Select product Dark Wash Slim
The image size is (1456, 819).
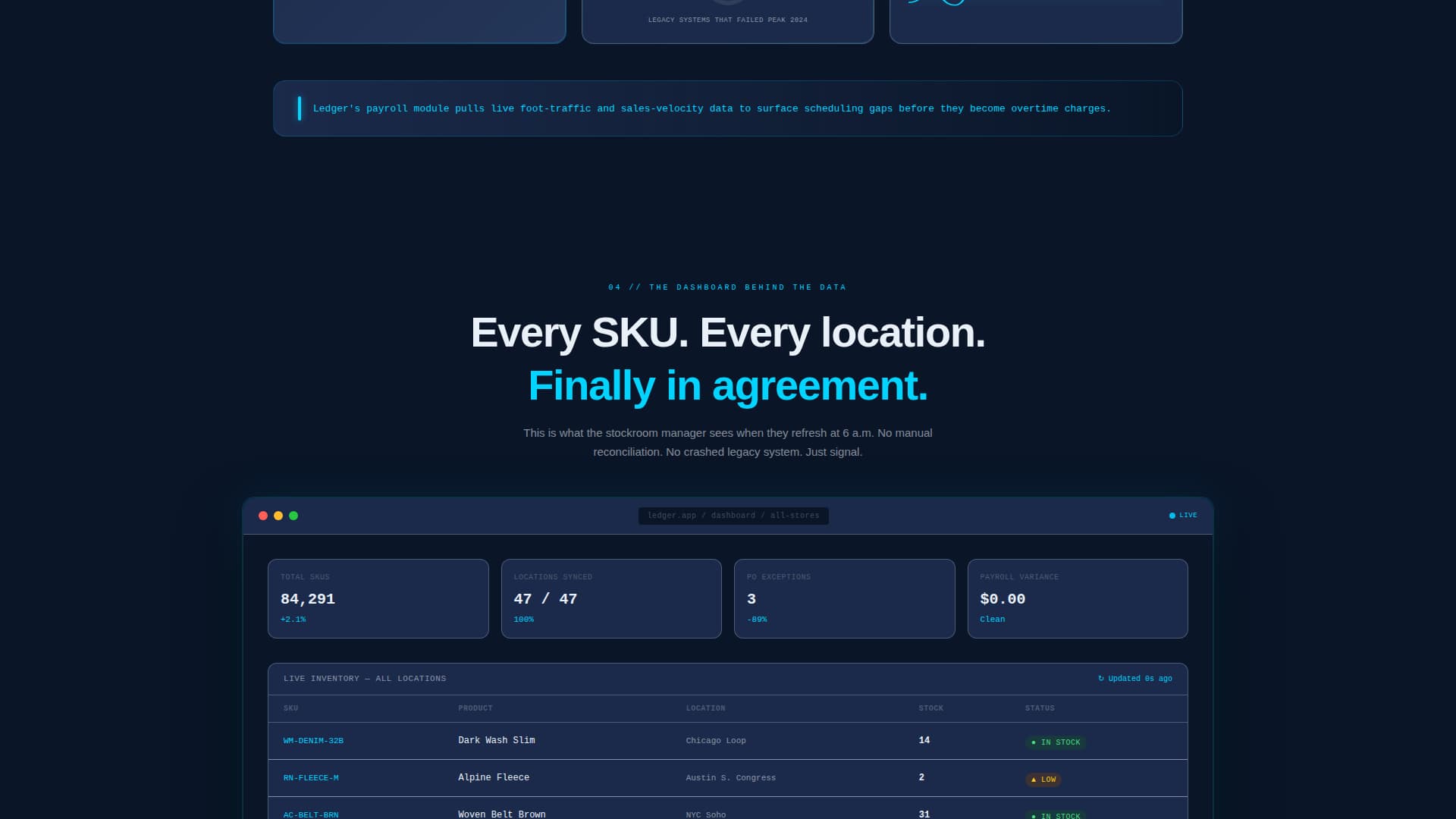[497, 740]
